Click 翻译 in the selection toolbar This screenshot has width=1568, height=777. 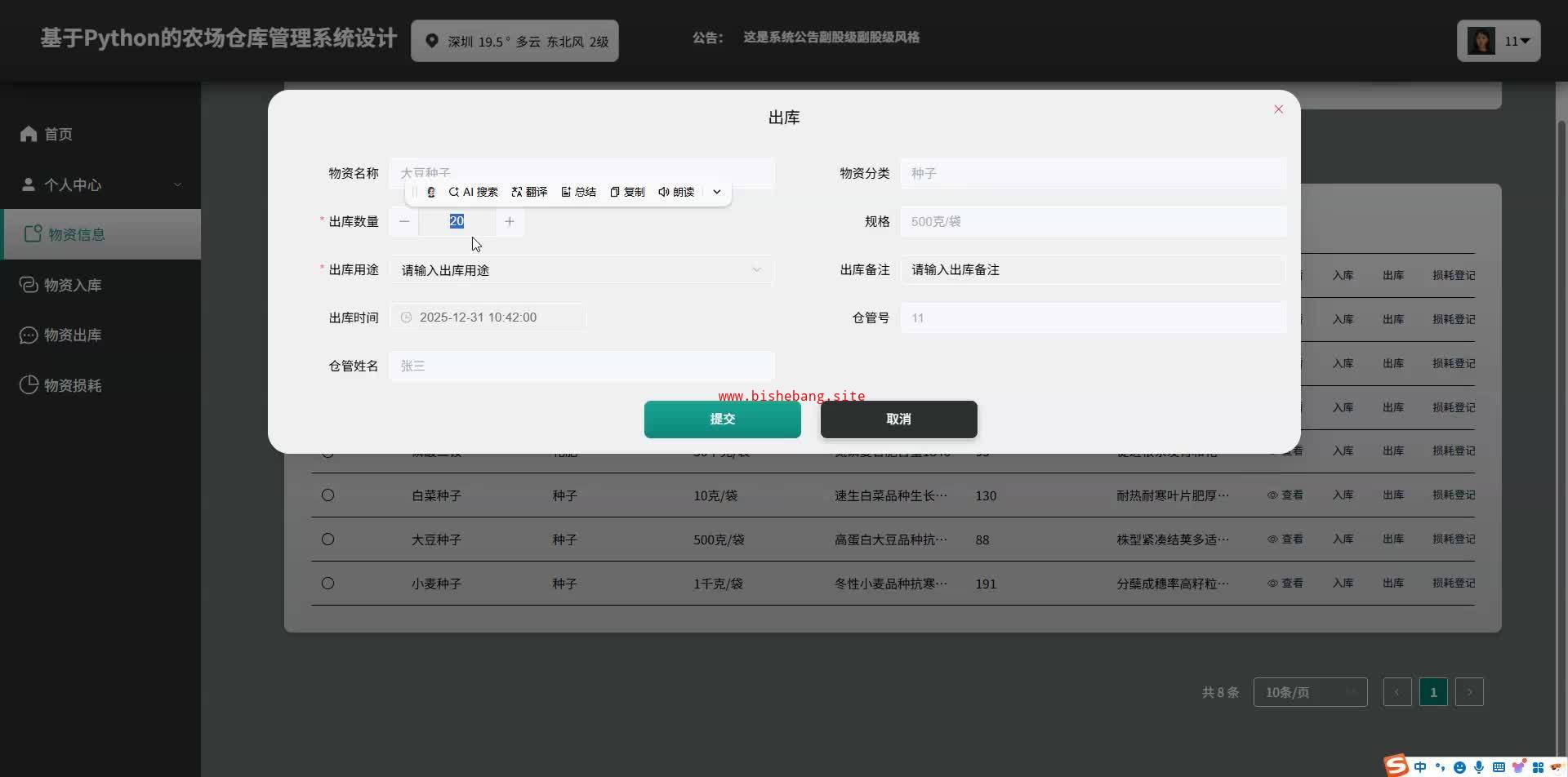(529, 192)
